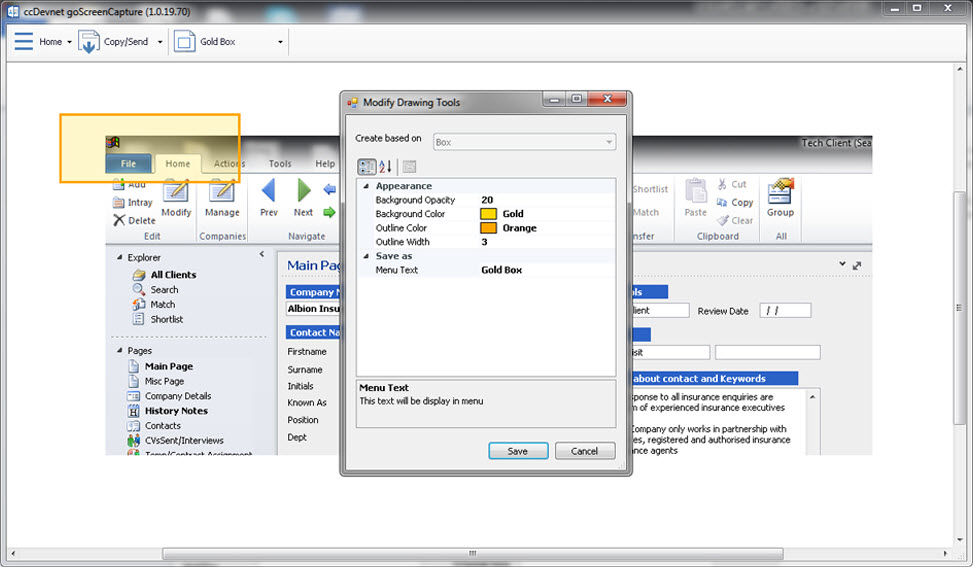Click the green Next arrow icon

point(304,190)
